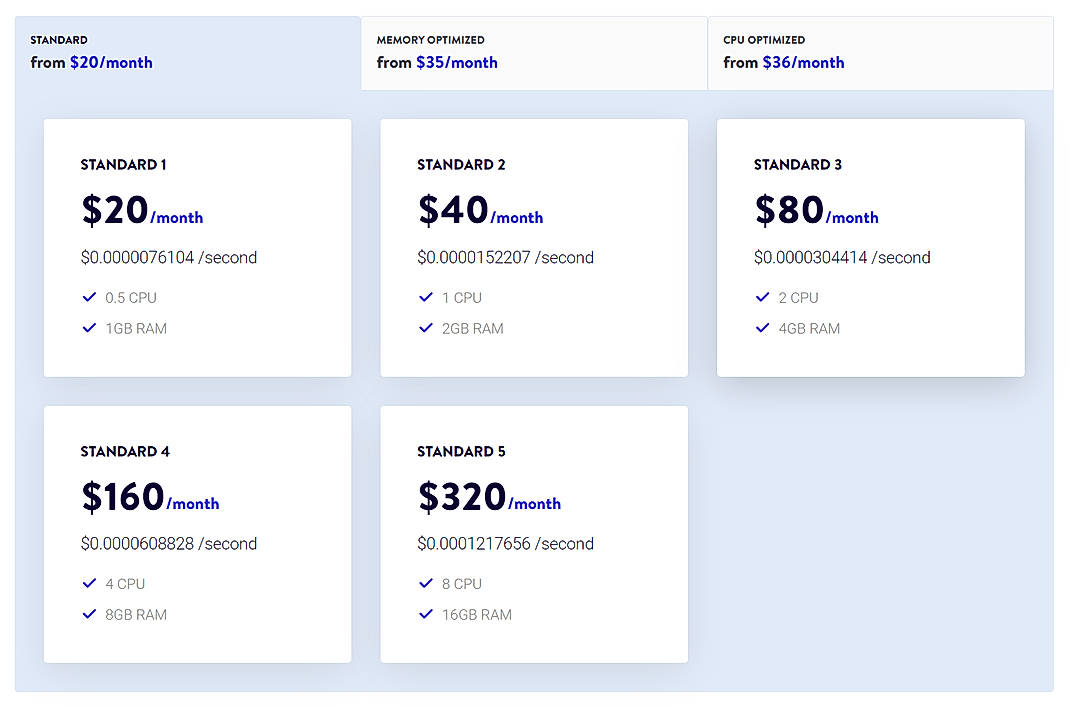Click the $320/month price on Standard 5
The image size is (1070, 708).
pos(489,498)
